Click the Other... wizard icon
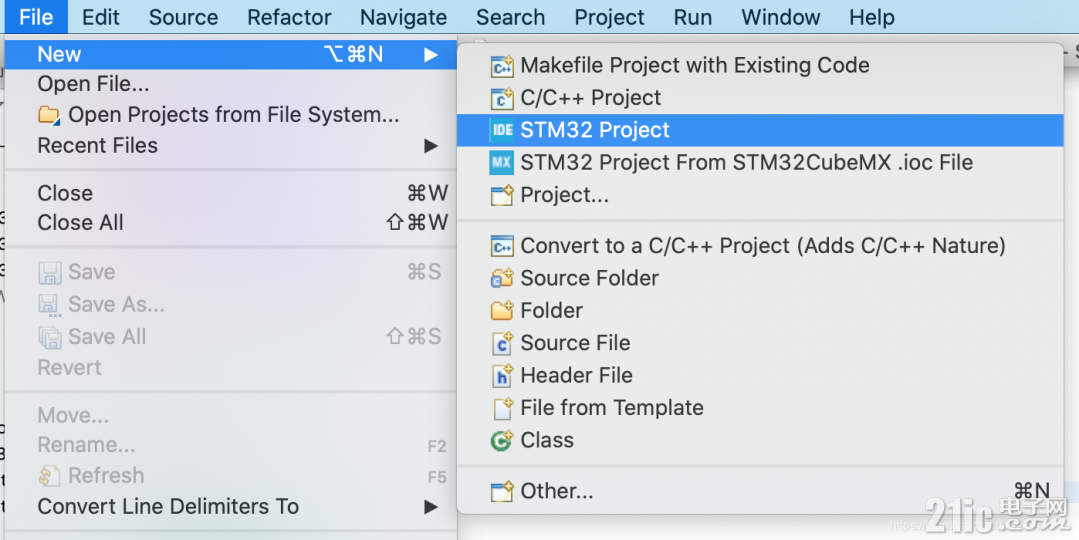 point(502,491)
